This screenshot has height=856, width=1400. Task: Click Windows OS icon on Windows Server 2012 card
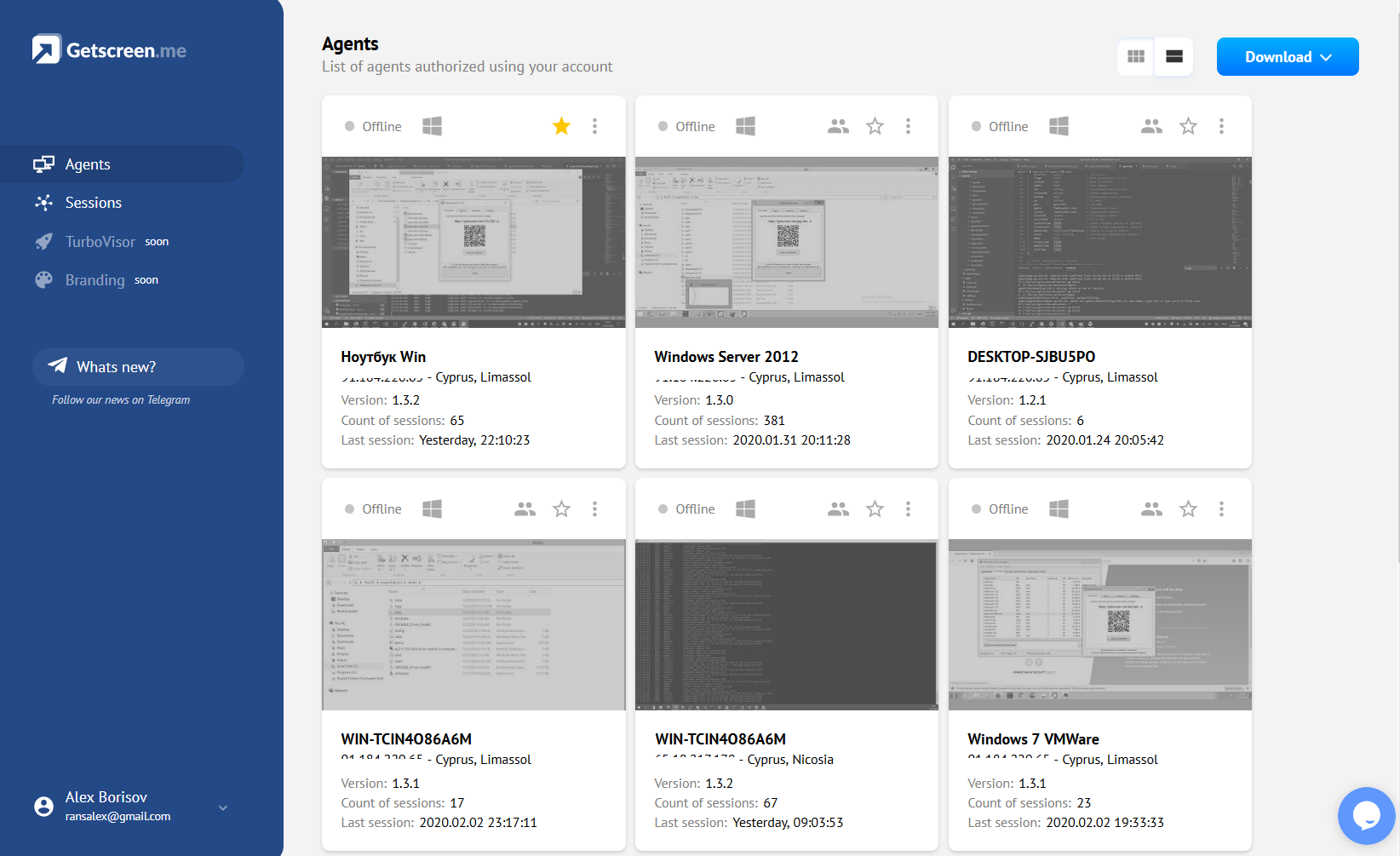[x=745, y=126]
